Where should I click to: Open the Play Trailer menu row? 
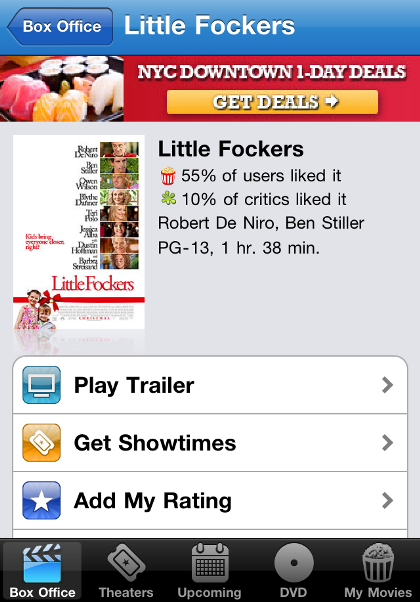point(210,385)
